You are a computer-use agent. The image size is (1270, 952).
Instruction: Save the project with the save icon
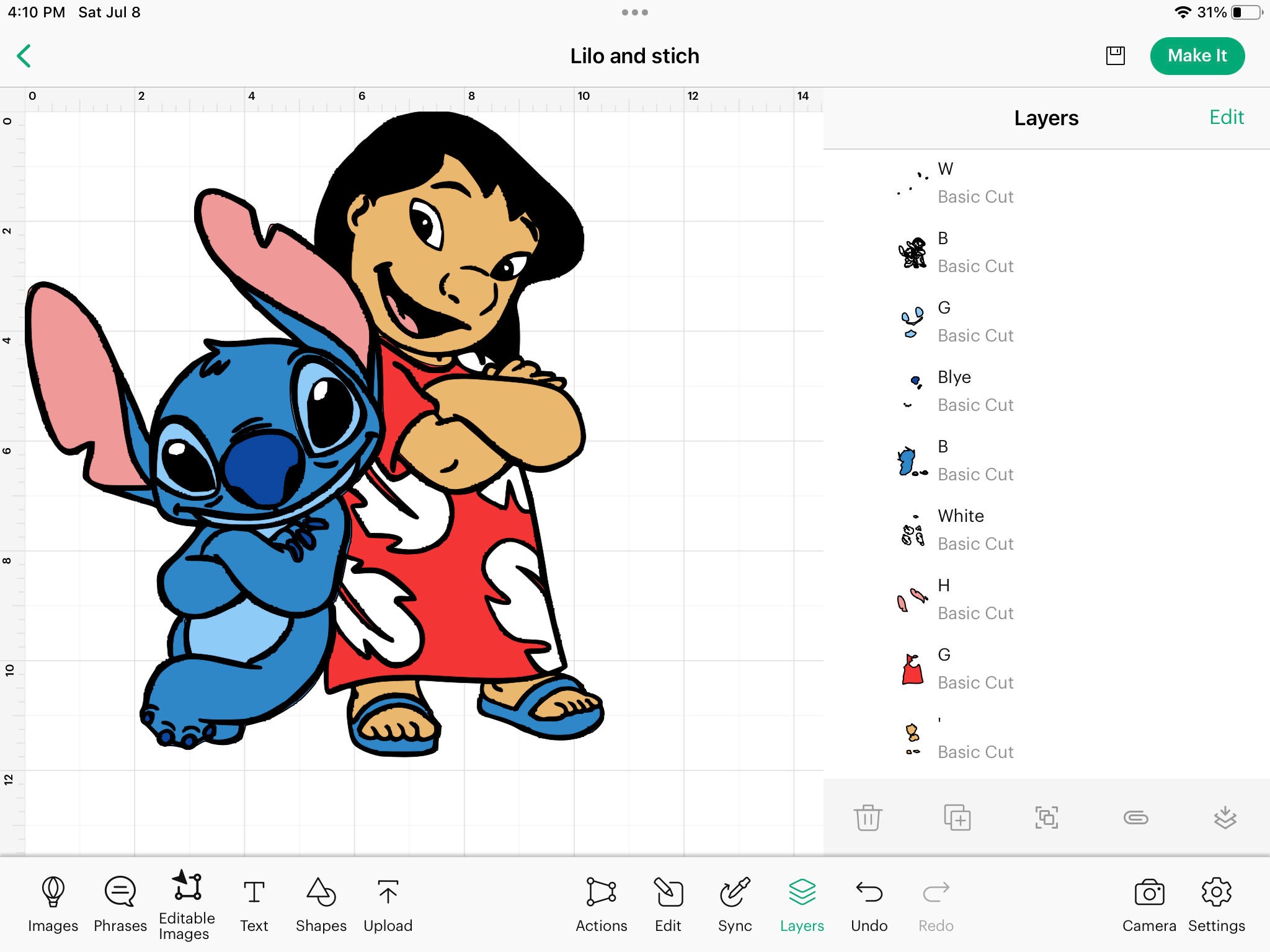point(1114,55)
